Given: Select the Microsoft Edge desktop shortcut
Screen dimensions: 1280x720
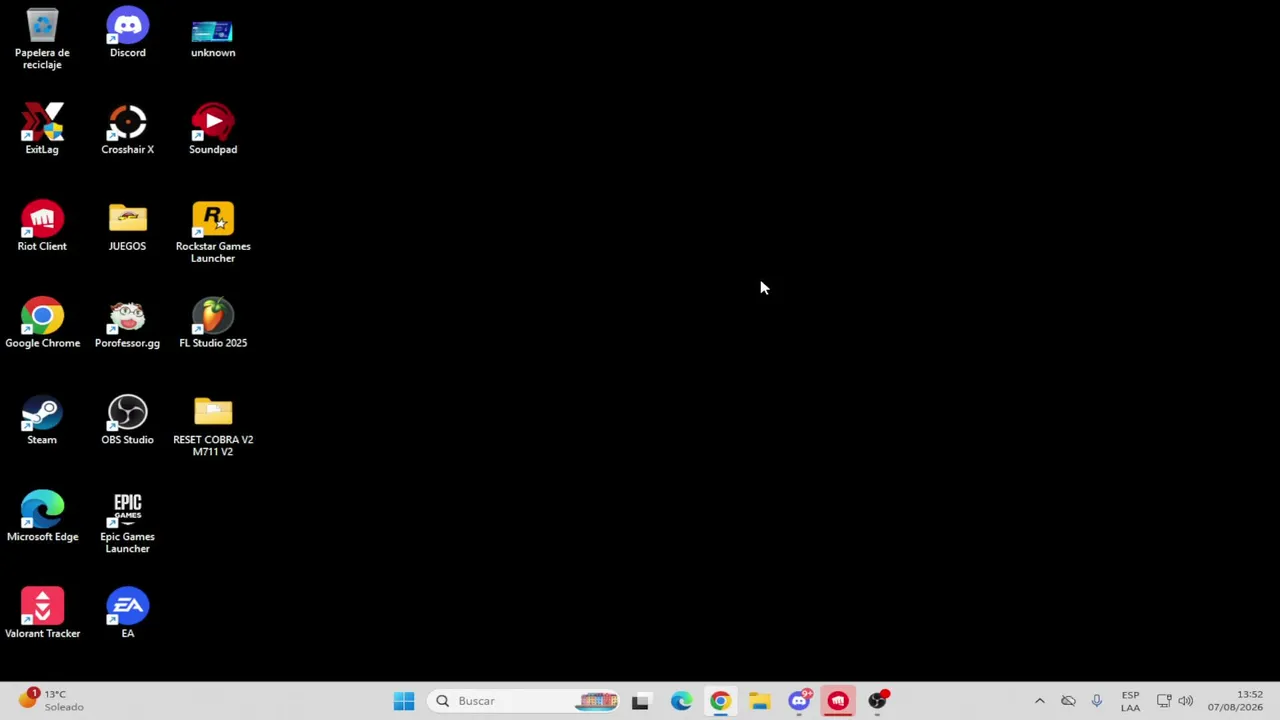Looking at the screenshot, I should pyautogui.click(x=42, y=518).
